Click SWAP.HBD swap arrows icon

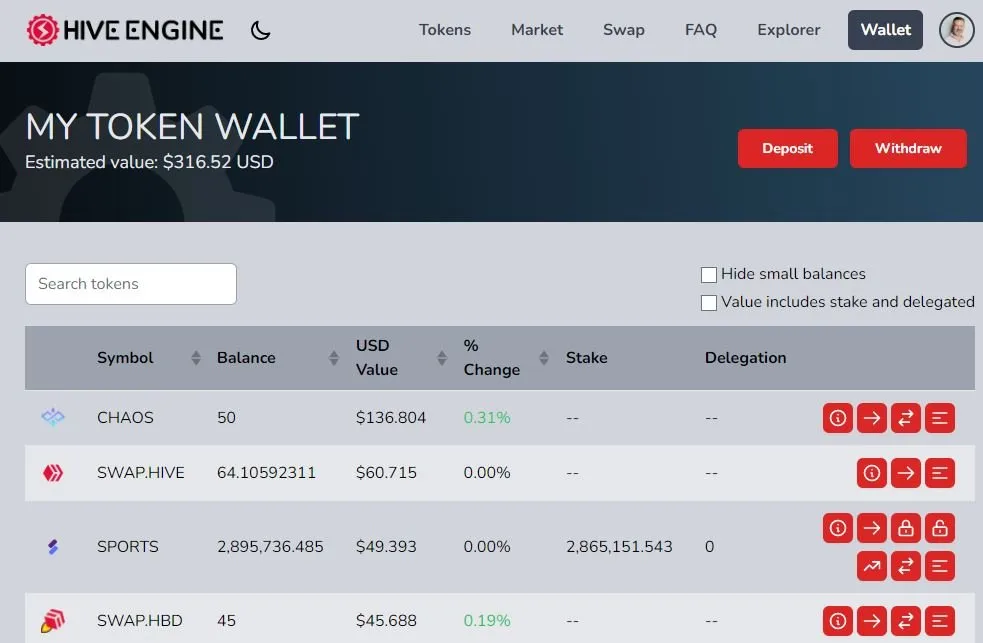tap(905, 621)
